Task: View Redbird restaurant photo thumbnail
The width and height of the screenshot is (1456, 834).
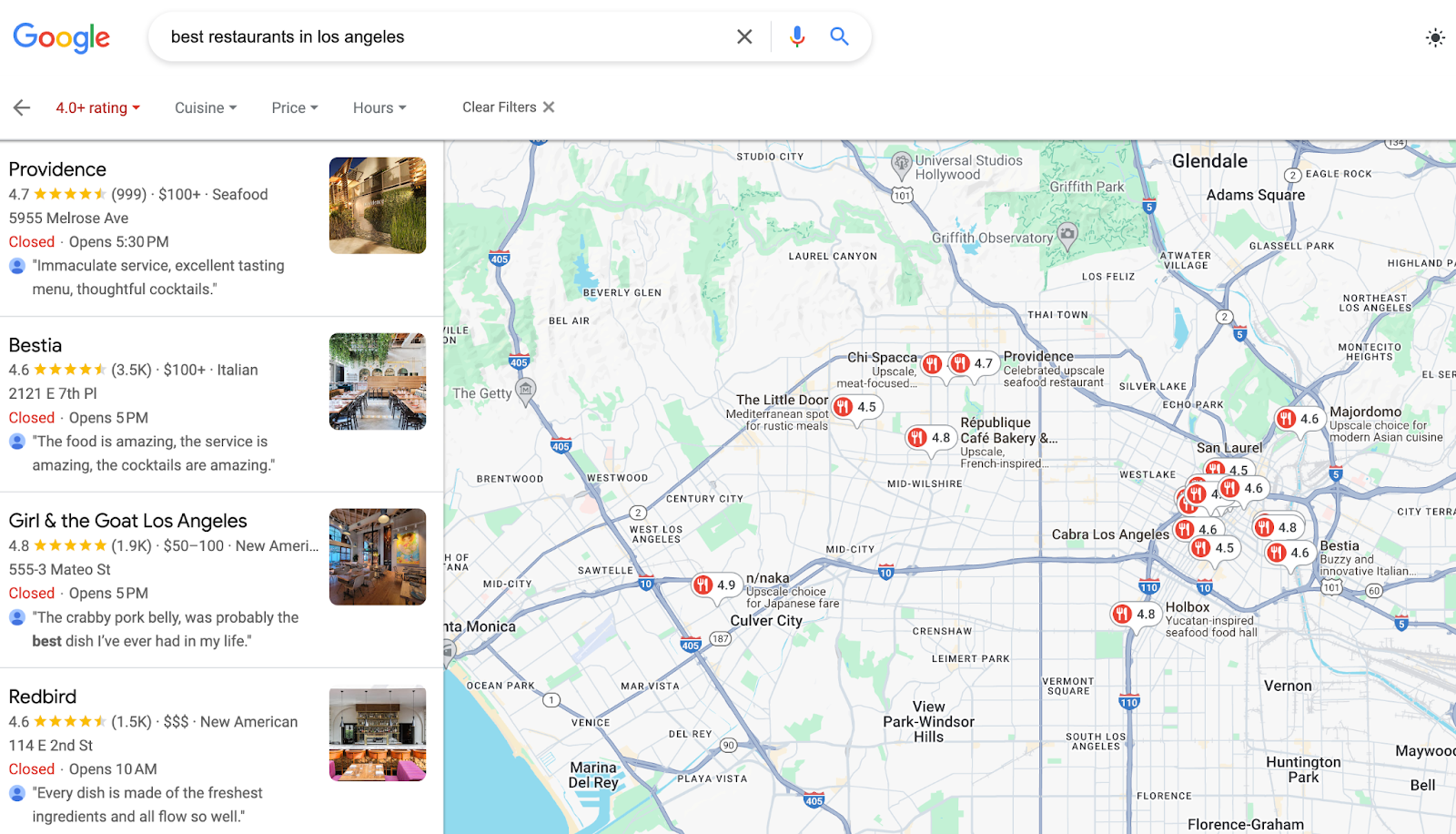Action: pyautogui.click(x=378, y=732)
